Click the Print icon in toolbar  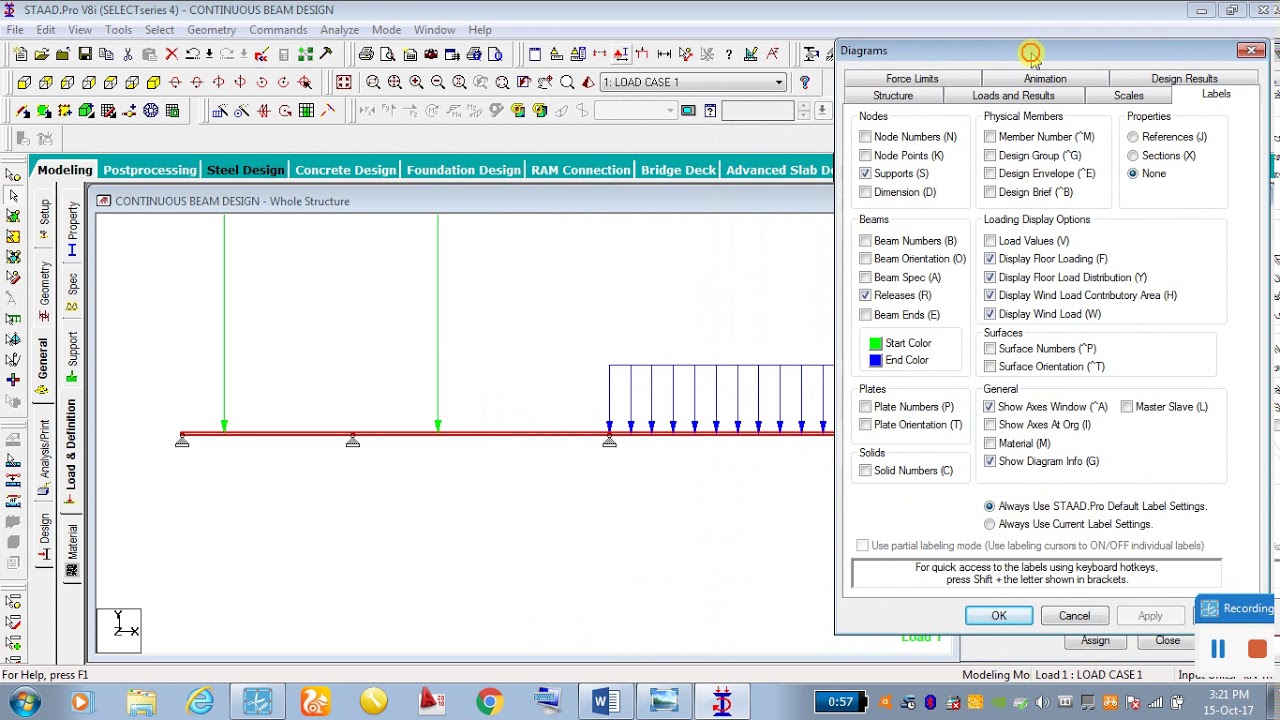point(366,54)
